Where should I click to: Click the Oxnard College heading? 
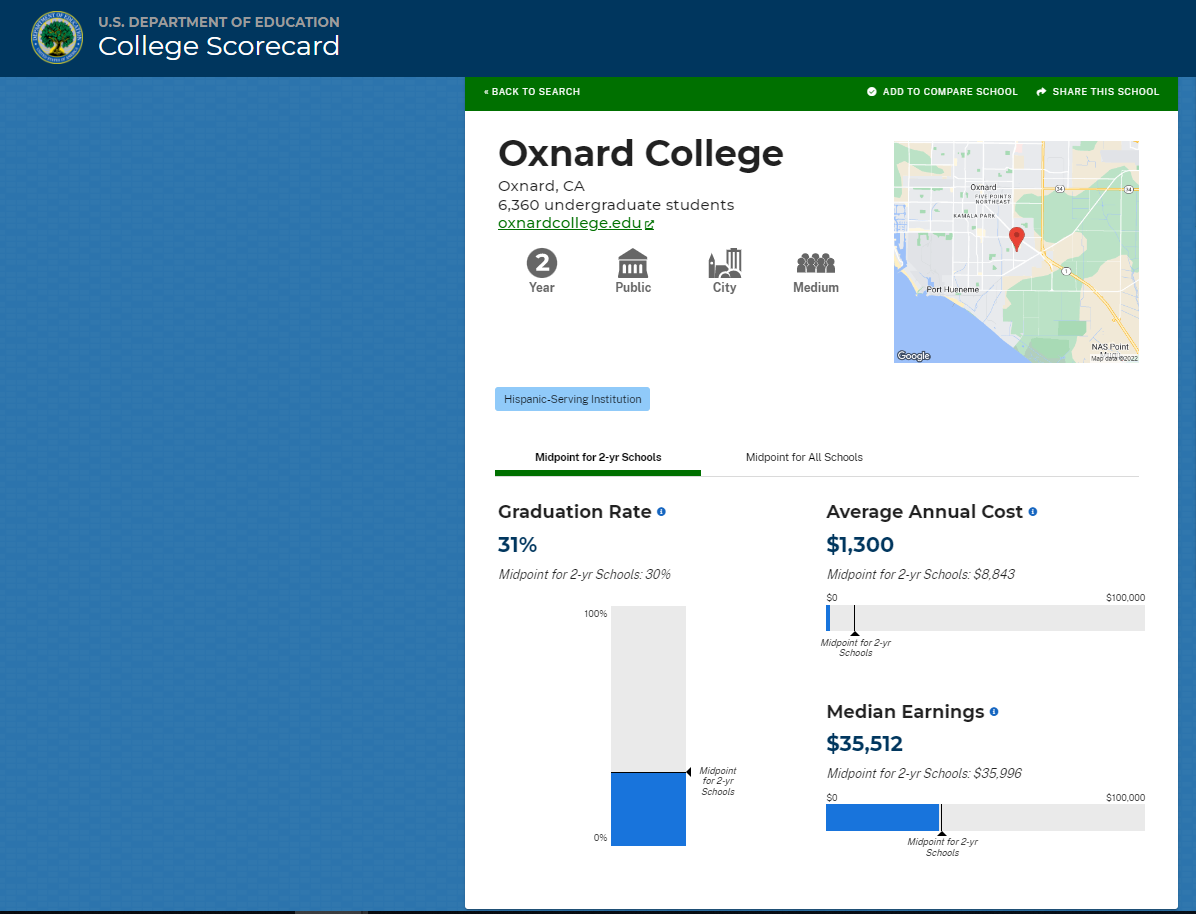pos(641,153)
